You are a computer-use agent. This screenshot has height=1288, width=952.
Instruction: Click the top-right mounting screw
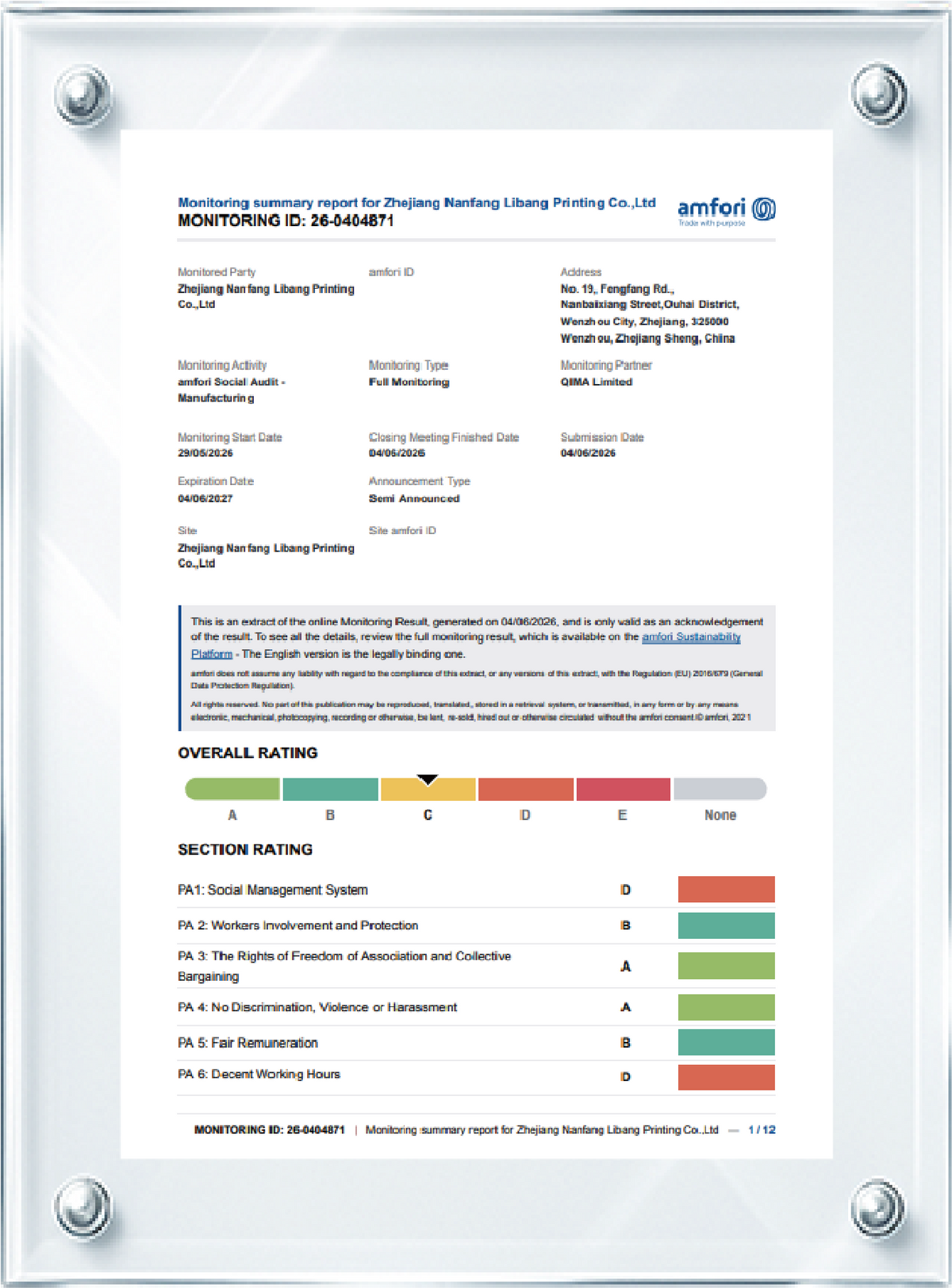click(879, 94)
